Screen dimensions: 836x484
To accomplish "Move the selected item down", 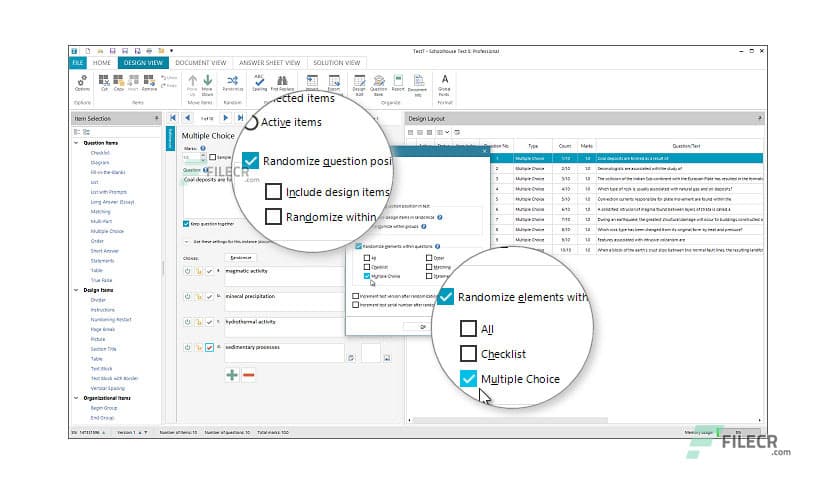I will click(207, 83).
